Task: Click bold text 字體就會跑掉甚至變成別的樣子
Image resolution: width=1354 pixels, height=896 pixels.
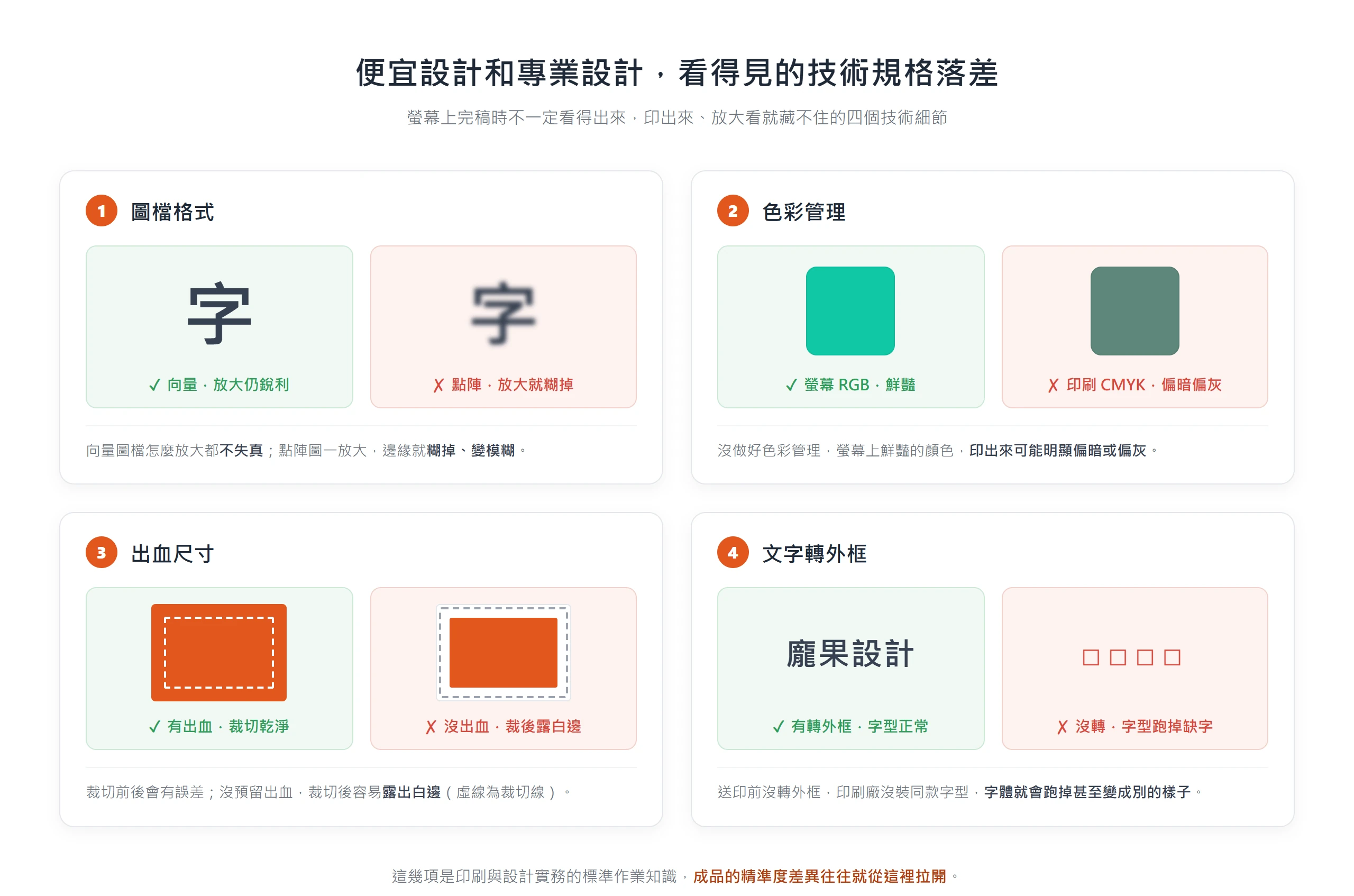Action: click(x=1087, y=792)
